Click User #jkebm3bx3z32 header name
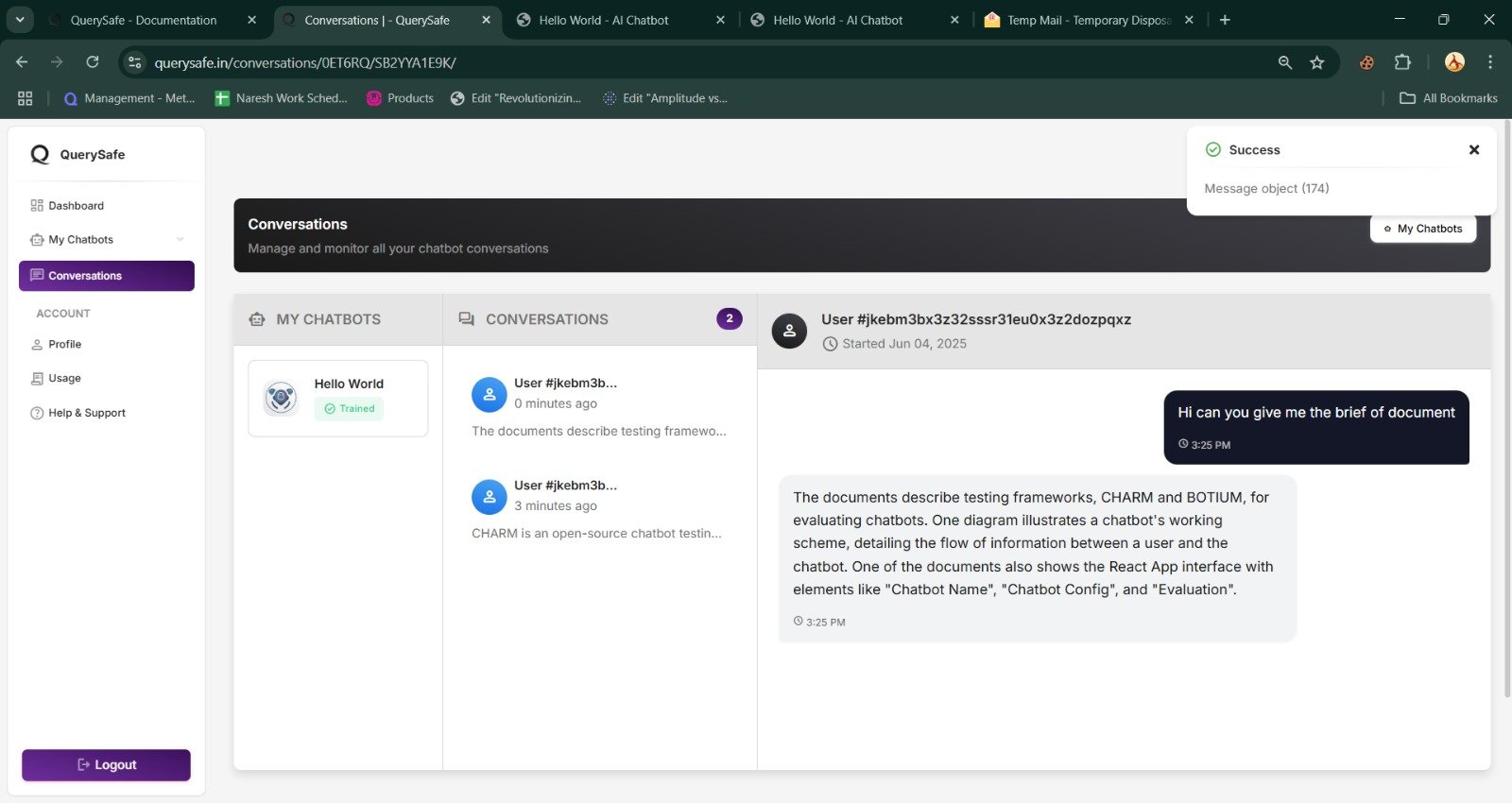This screenshot has width=1512, height=803. tap(976, 319)
